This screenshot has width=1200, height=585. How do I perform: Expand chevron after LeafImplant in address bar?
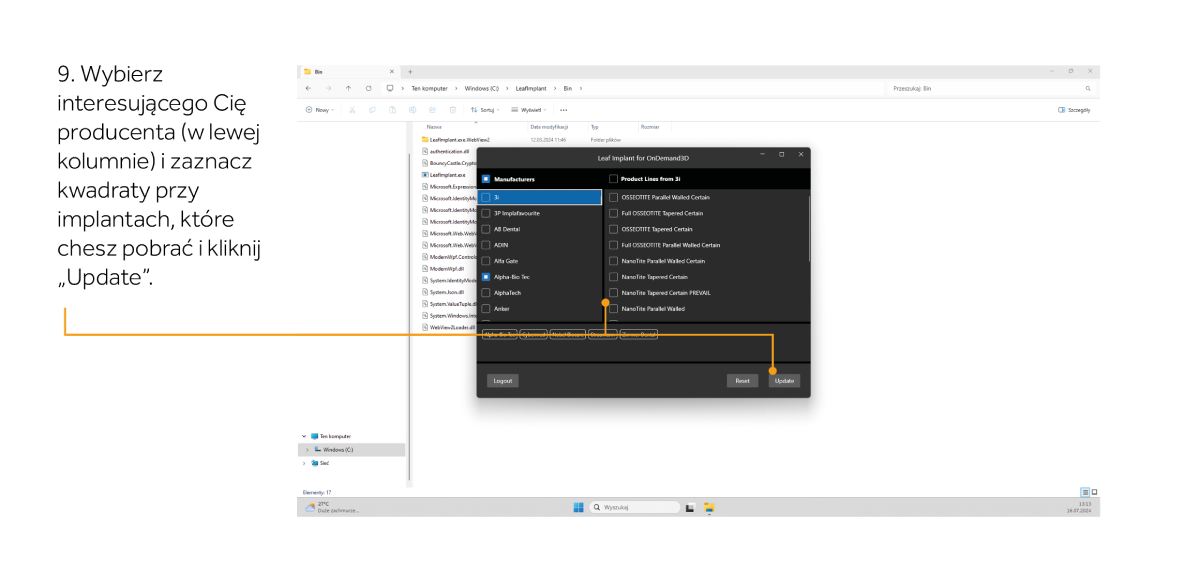pos(554,89)
